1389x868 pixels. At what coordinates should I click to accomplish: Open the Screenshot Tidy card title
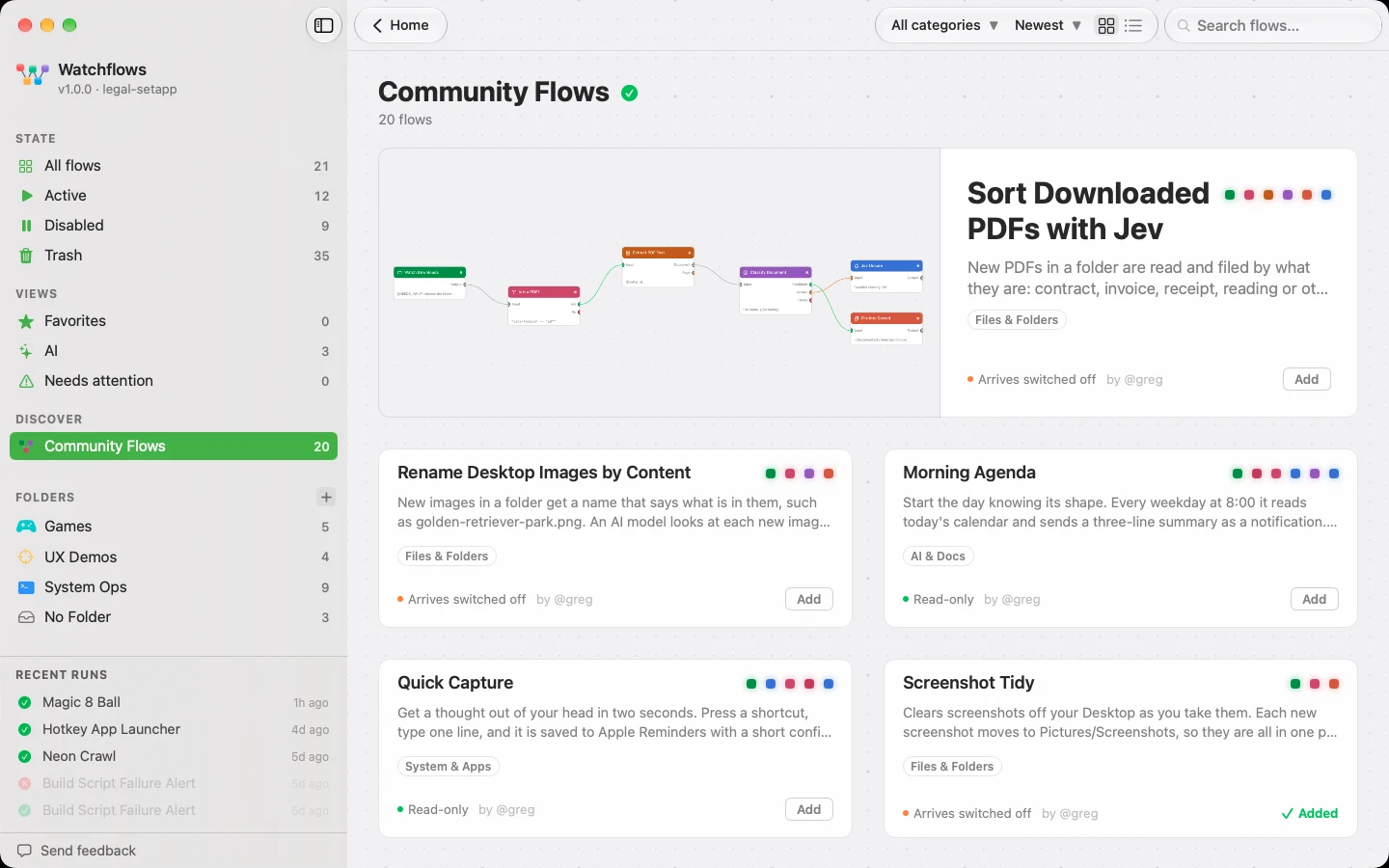coord(968,683)
